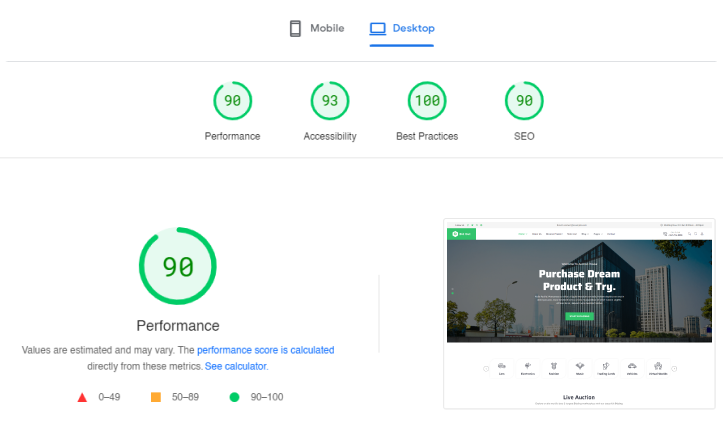Viewport: 723px width, 437px height.
Task: Open the website screenshot thumbnail
Action: tap(579, 314)
